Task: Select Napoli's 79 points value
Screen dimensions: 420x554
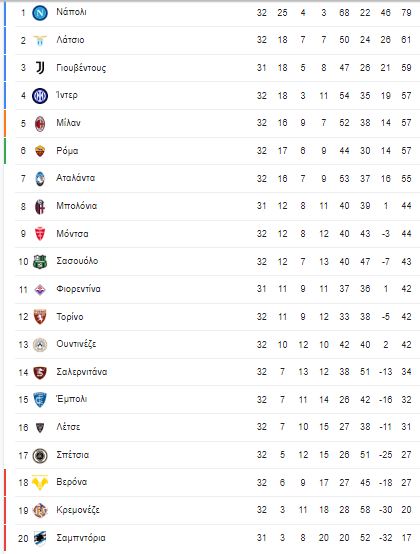Action: coord(406,13)
